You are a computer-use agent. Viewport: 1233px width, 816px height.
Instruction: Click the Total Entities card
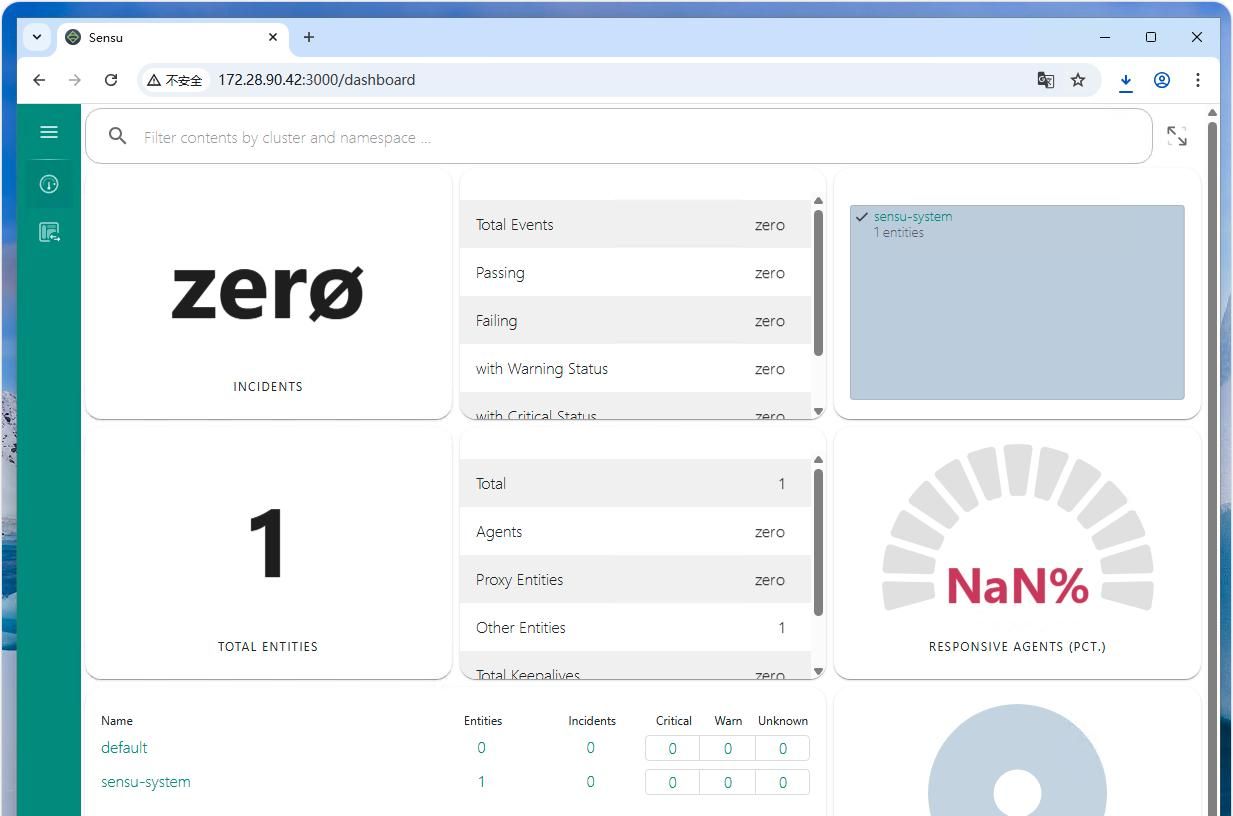click(268, 553)
